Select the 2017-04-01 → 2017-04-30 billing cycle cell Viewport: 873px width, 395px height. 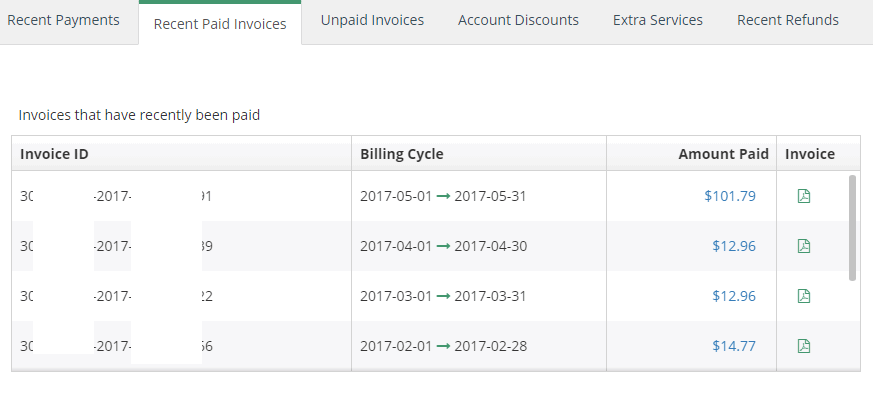(x=479, y=246)
